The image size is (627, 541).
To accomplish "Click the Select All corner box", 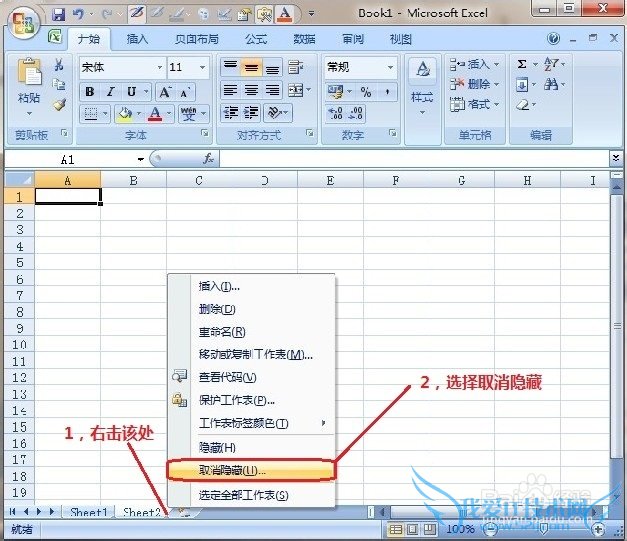I will pos(20,180).
